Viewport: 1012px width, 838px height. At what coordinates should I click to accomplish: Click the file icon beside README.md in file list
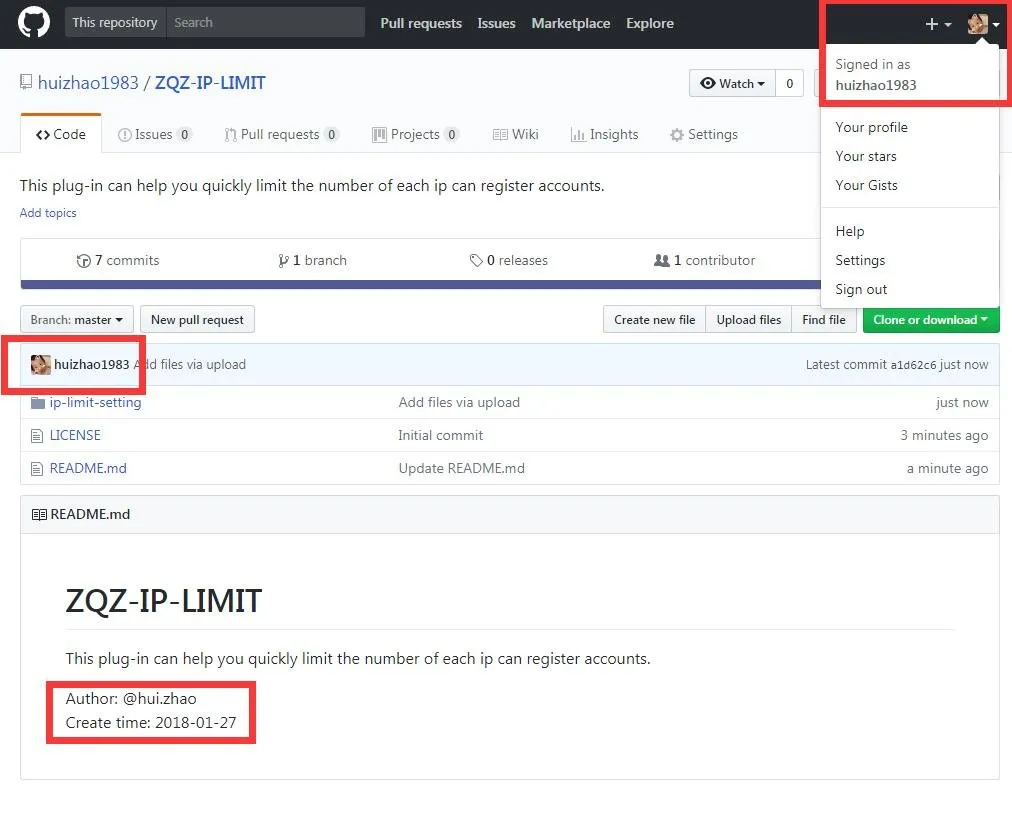pos(37,469)
